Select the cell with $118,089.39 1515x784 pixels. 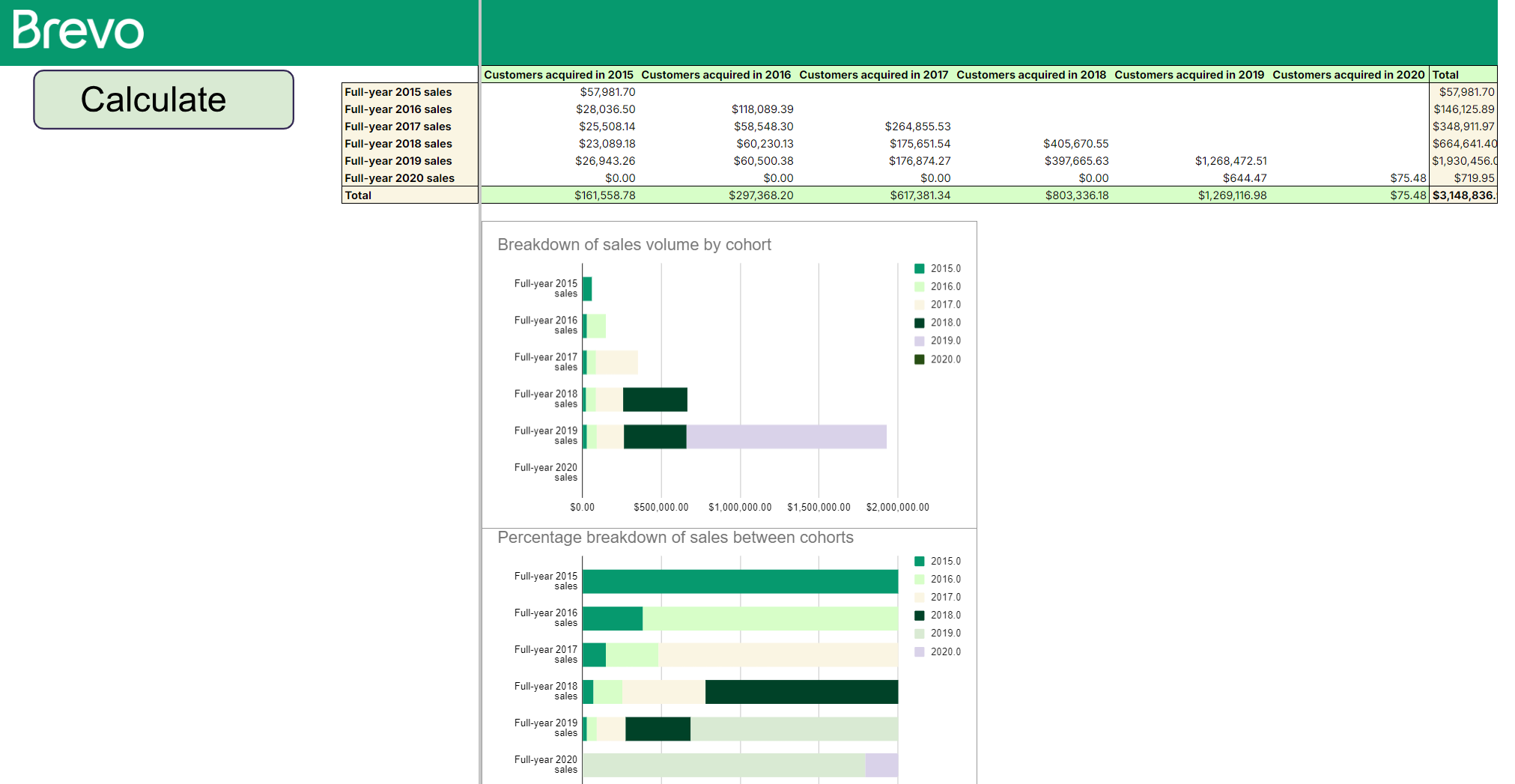[717, 109]
